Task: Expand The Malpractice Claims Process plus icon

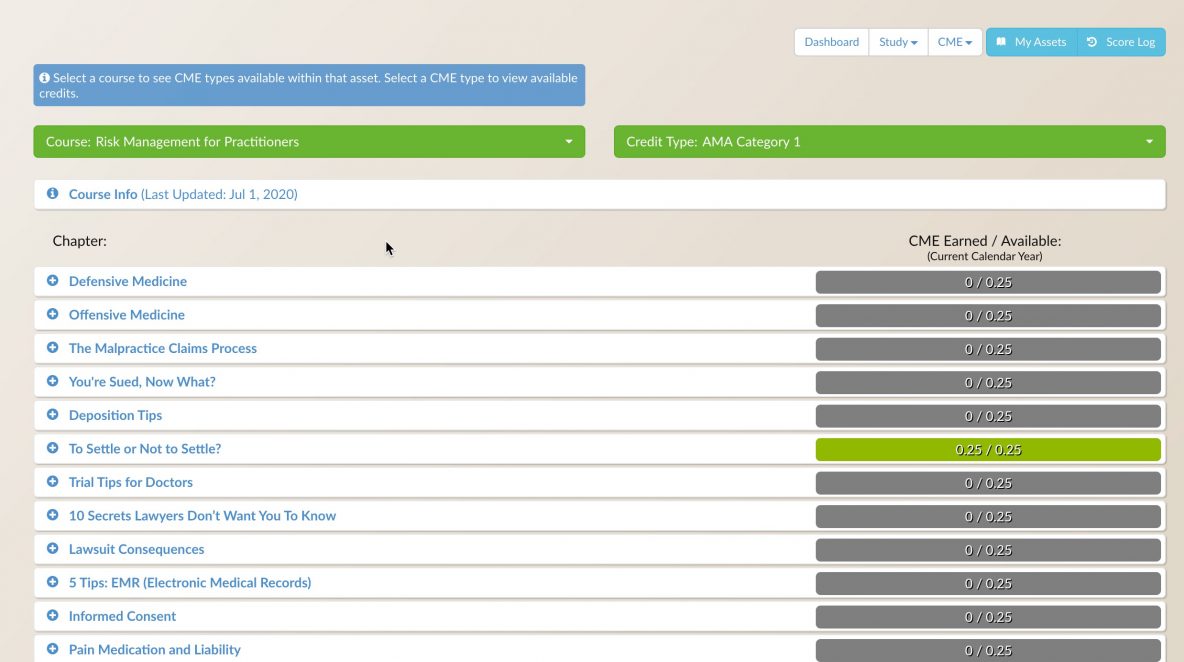Action: (x=52, y=348)
